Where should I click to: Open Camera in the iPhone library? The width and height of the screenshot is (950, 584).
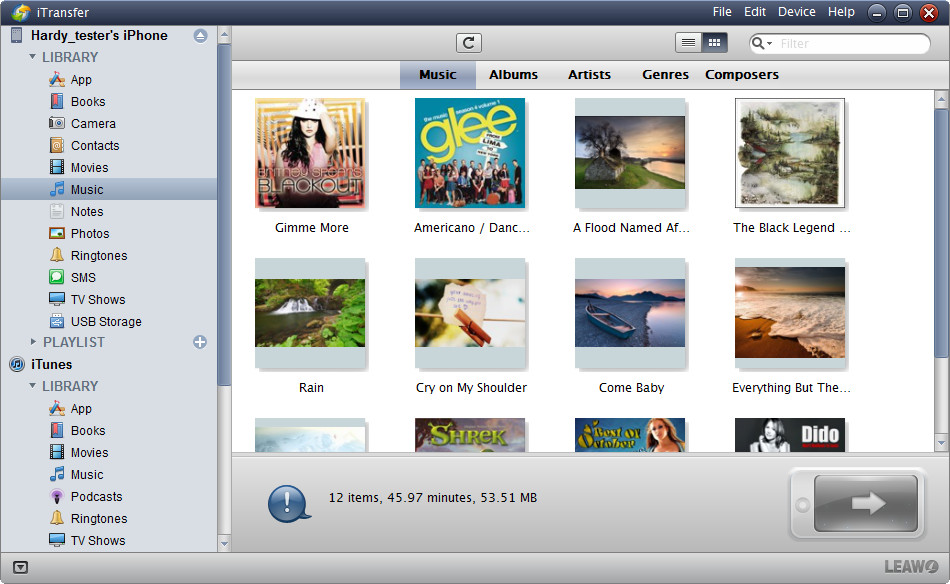coord(92,124)
